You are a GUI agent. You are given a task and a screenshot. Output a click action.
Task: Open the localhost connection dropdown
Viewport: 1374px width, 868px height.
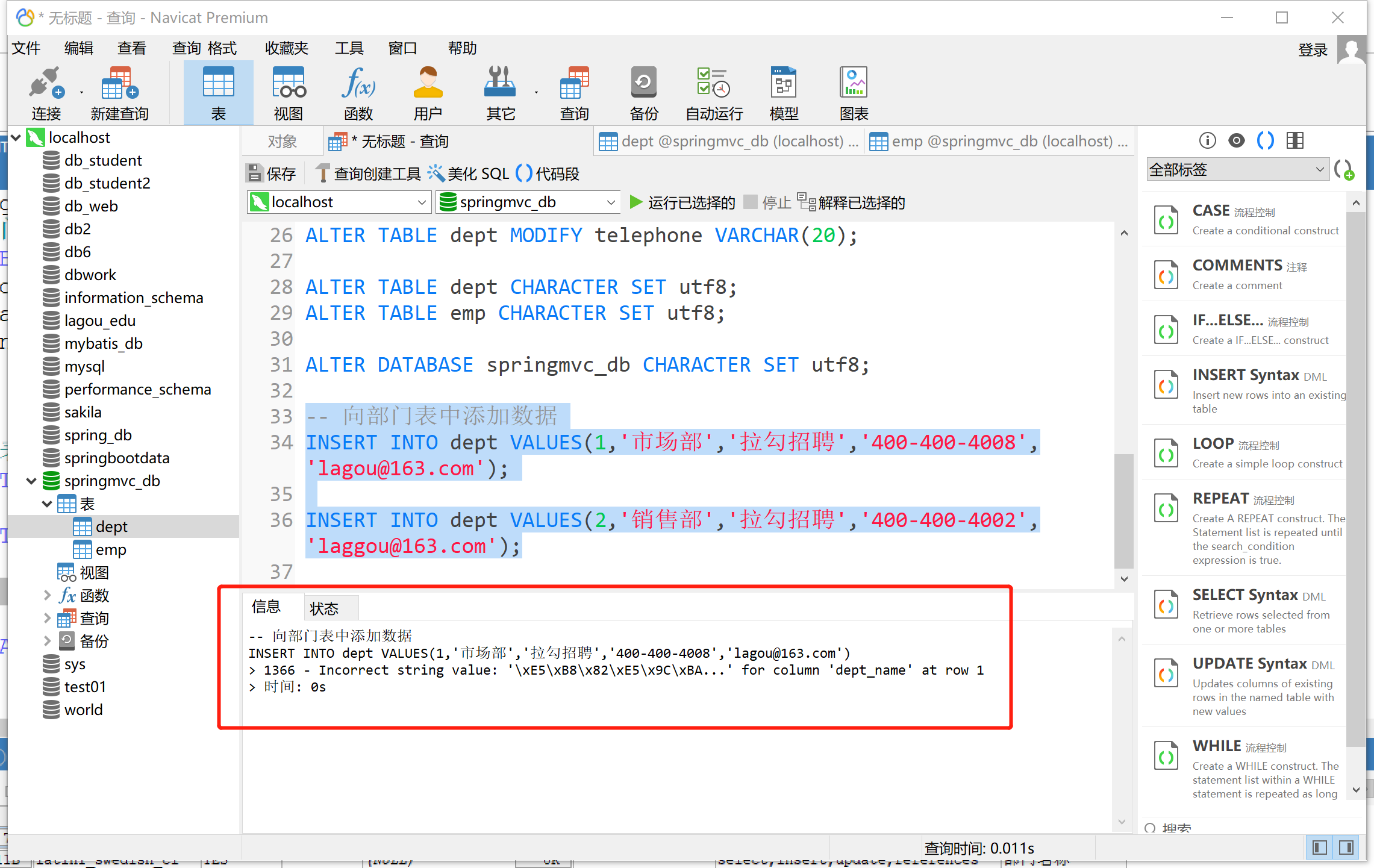421,202
